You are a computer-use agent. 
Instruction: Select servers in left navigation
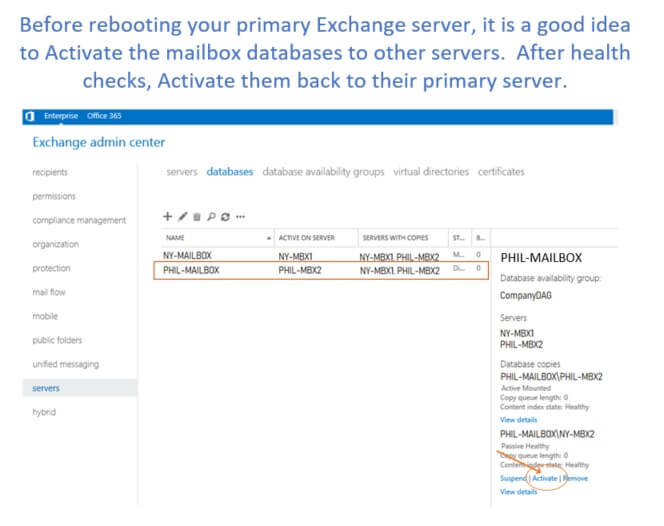(x=80, y=388)
